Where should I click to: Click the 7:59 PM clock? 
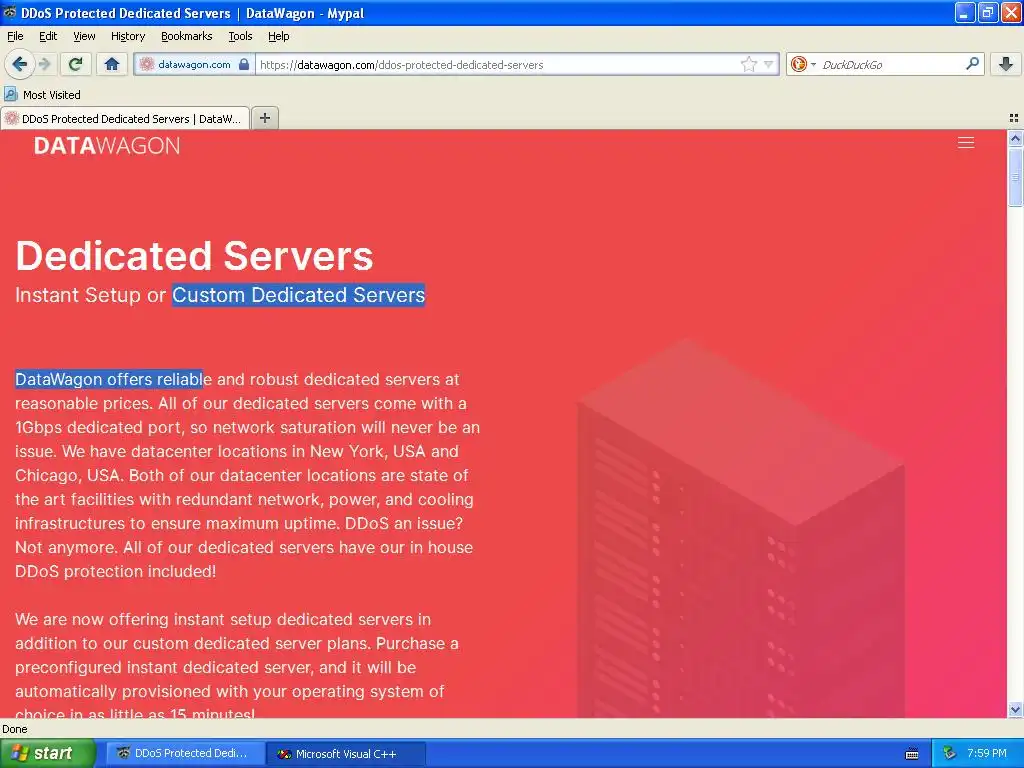(986, 754)
